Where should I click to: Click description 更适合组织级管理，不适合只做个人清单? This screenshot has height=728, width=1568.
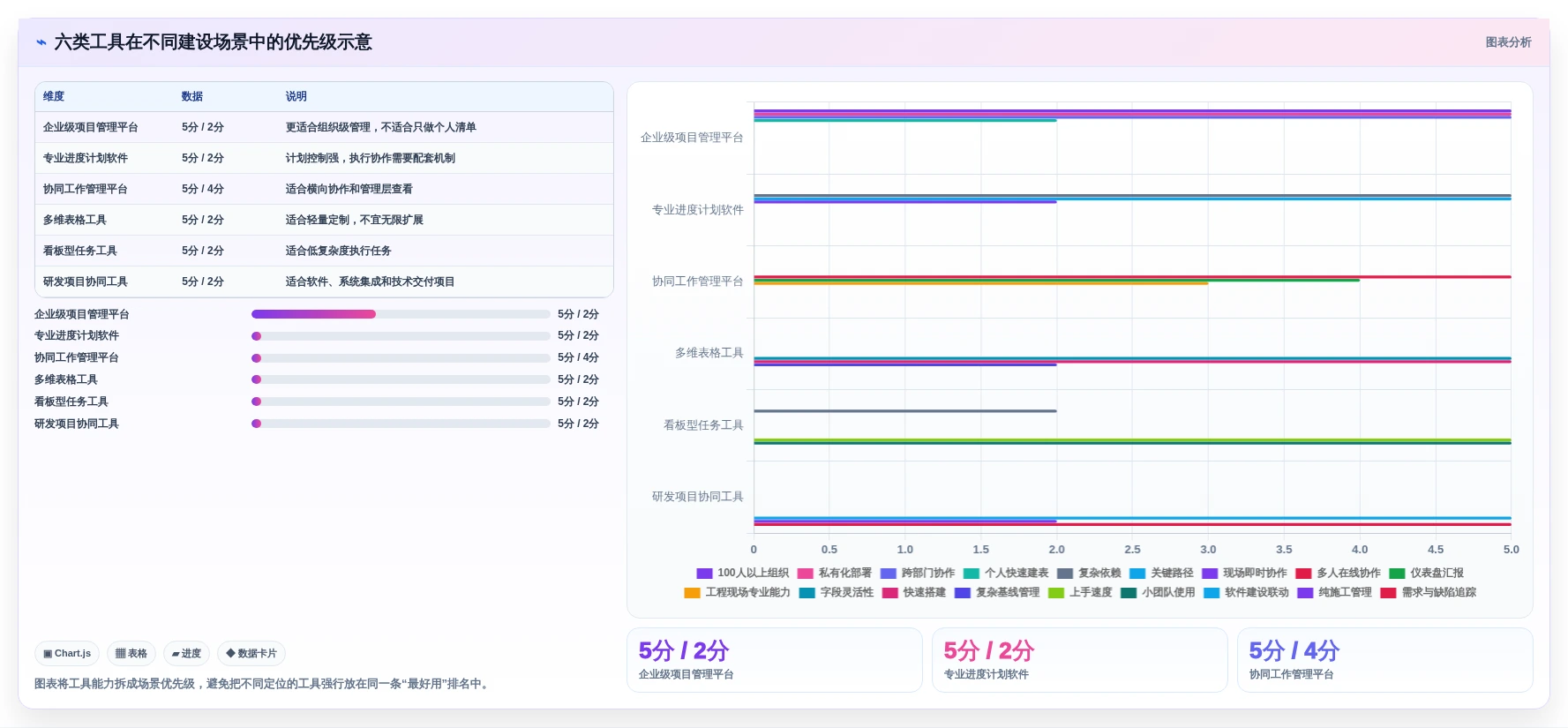point(380,128)
